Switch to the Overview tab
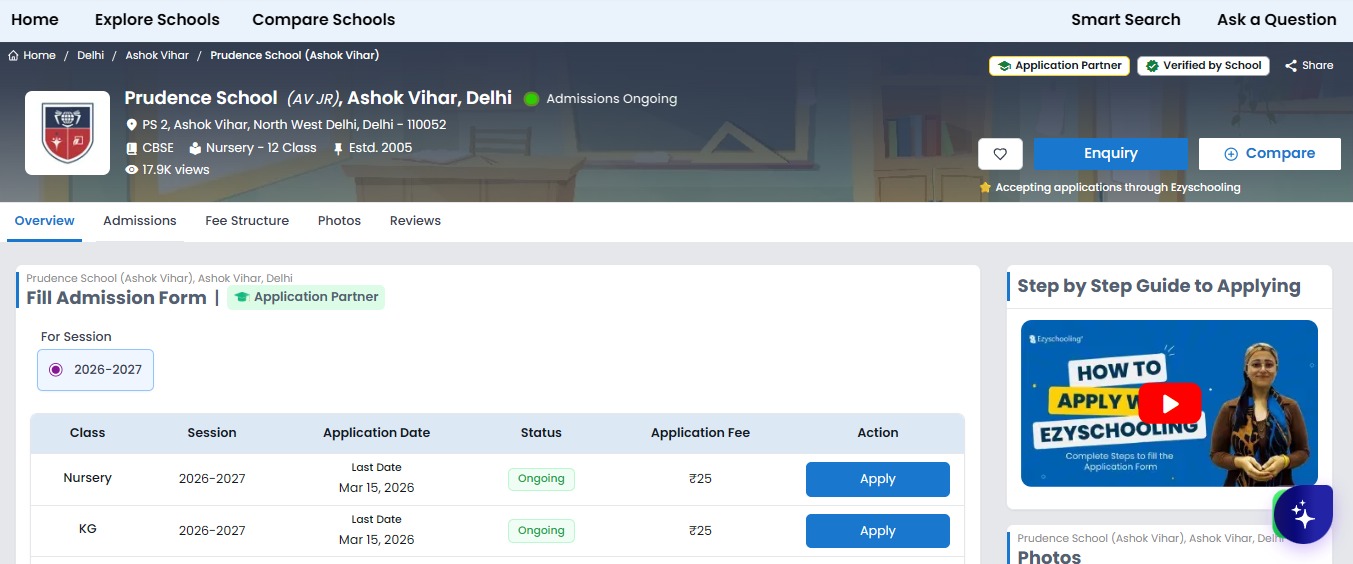 [x=44, y=221]
